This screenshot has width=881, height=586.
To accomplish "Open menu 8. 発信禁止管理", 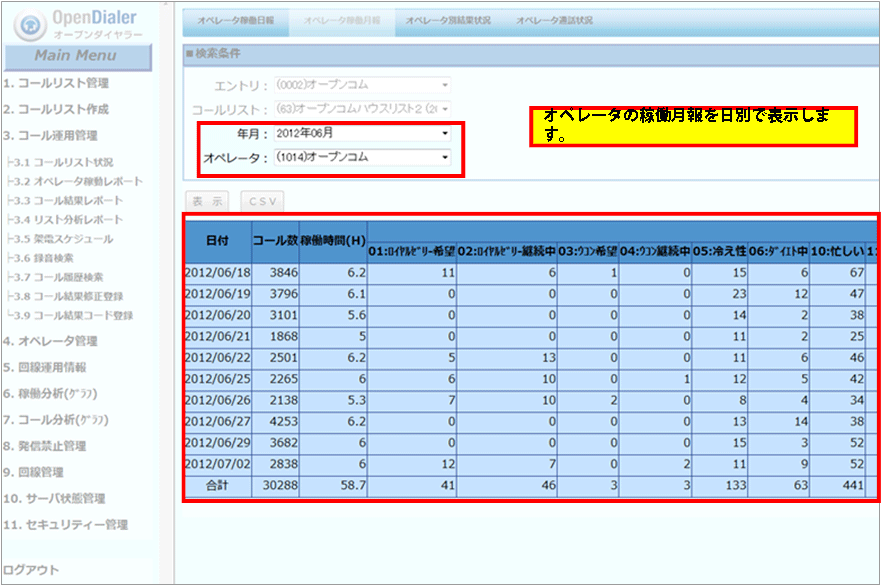I will [x=44, y=446].
